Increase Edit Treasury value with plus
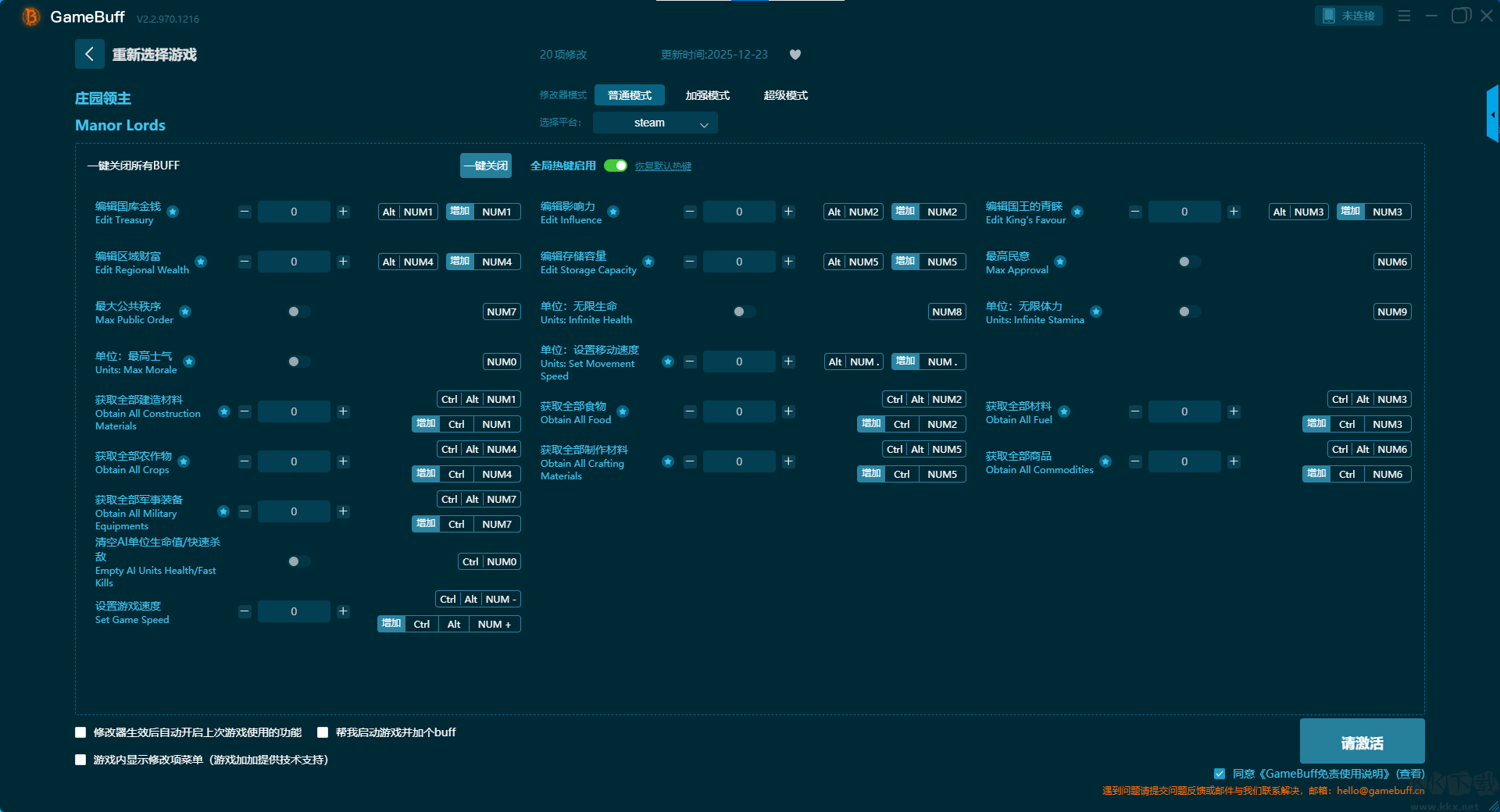Image resolution: width=1500 pixels, height=812 pixels. click(343, 212)
